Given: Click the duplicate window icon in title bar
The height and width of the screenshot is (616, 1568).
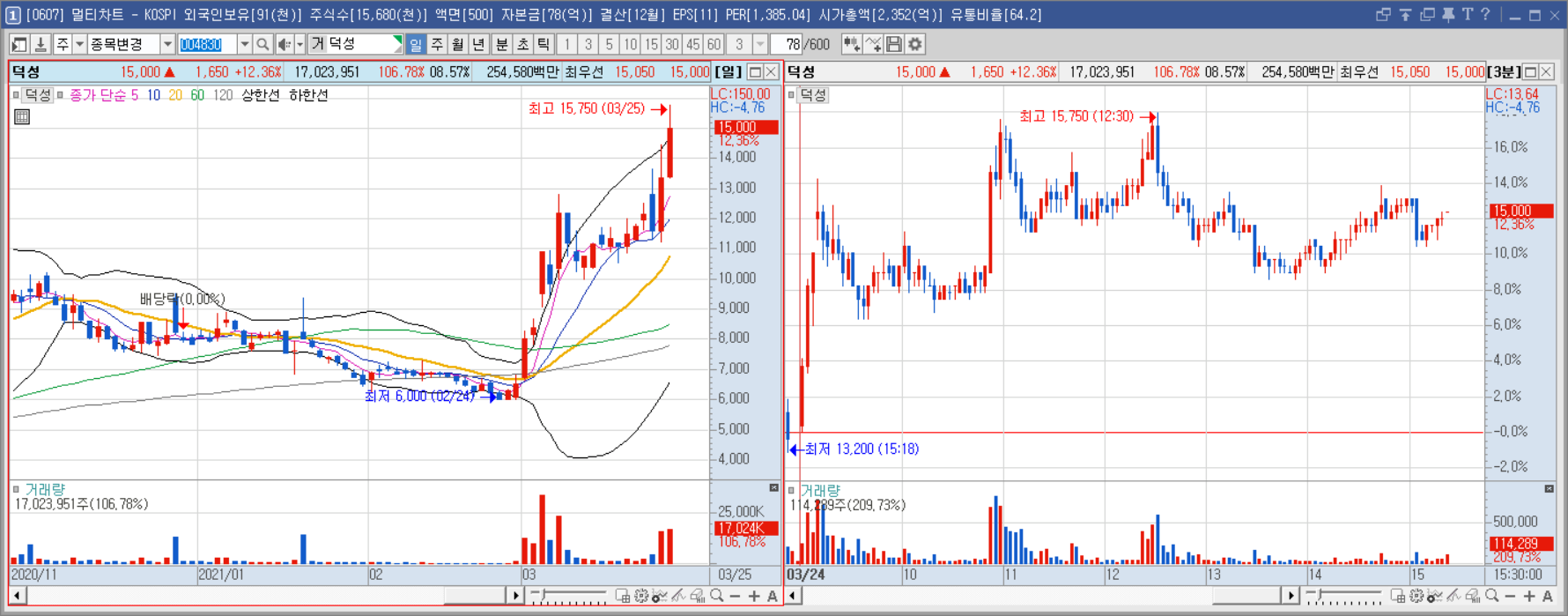Looking at the screenshot, I should click(x=1428, y=15).
